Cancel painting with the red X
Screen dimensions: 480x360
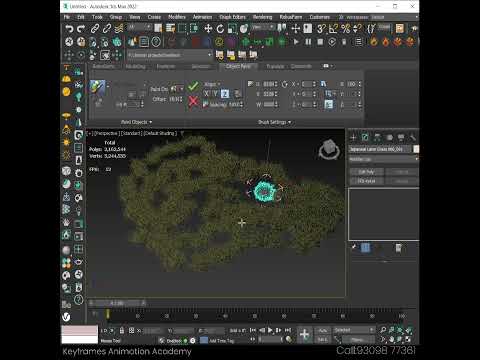point(193,101)
